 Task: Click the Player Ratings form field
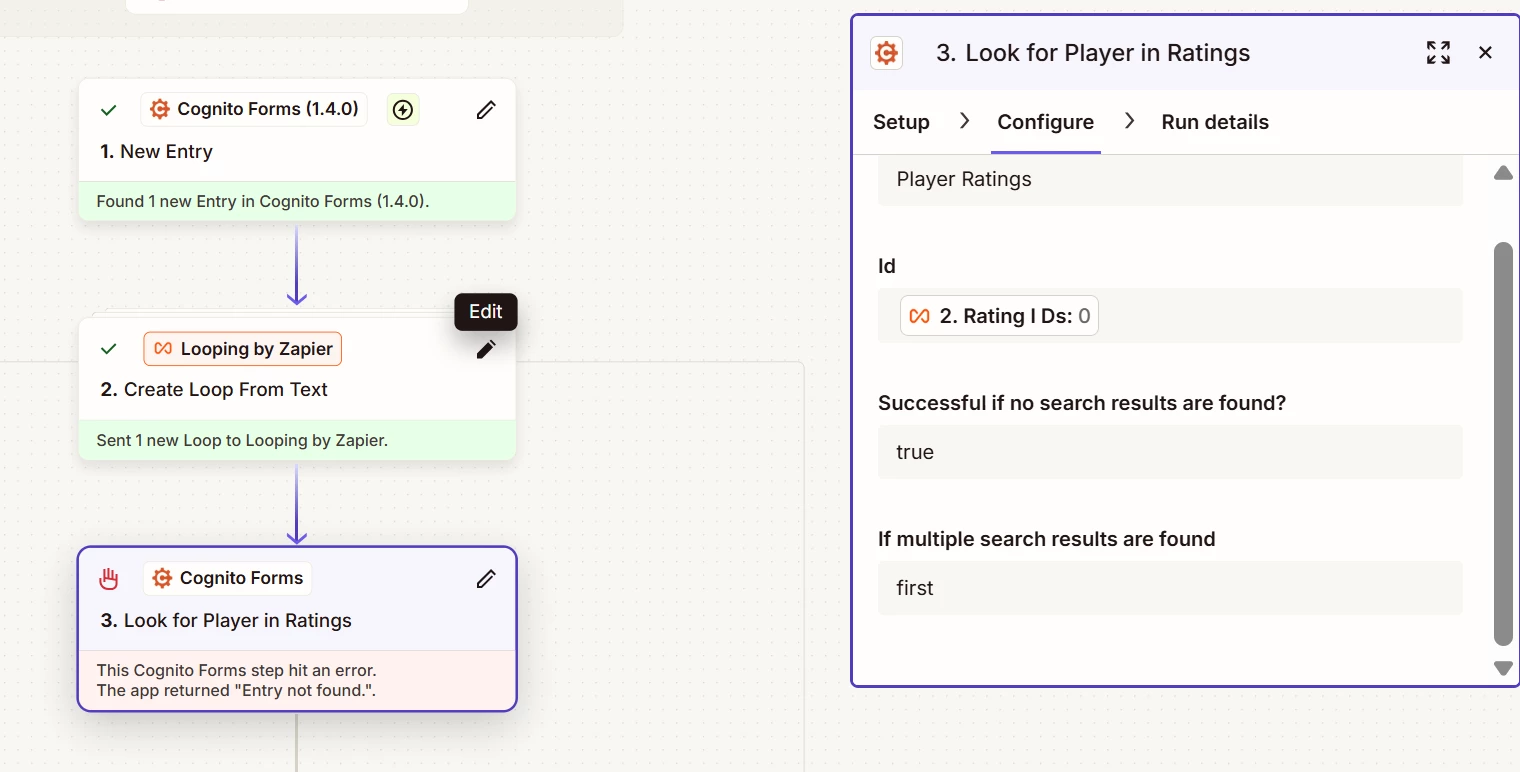click(1170, 180)
